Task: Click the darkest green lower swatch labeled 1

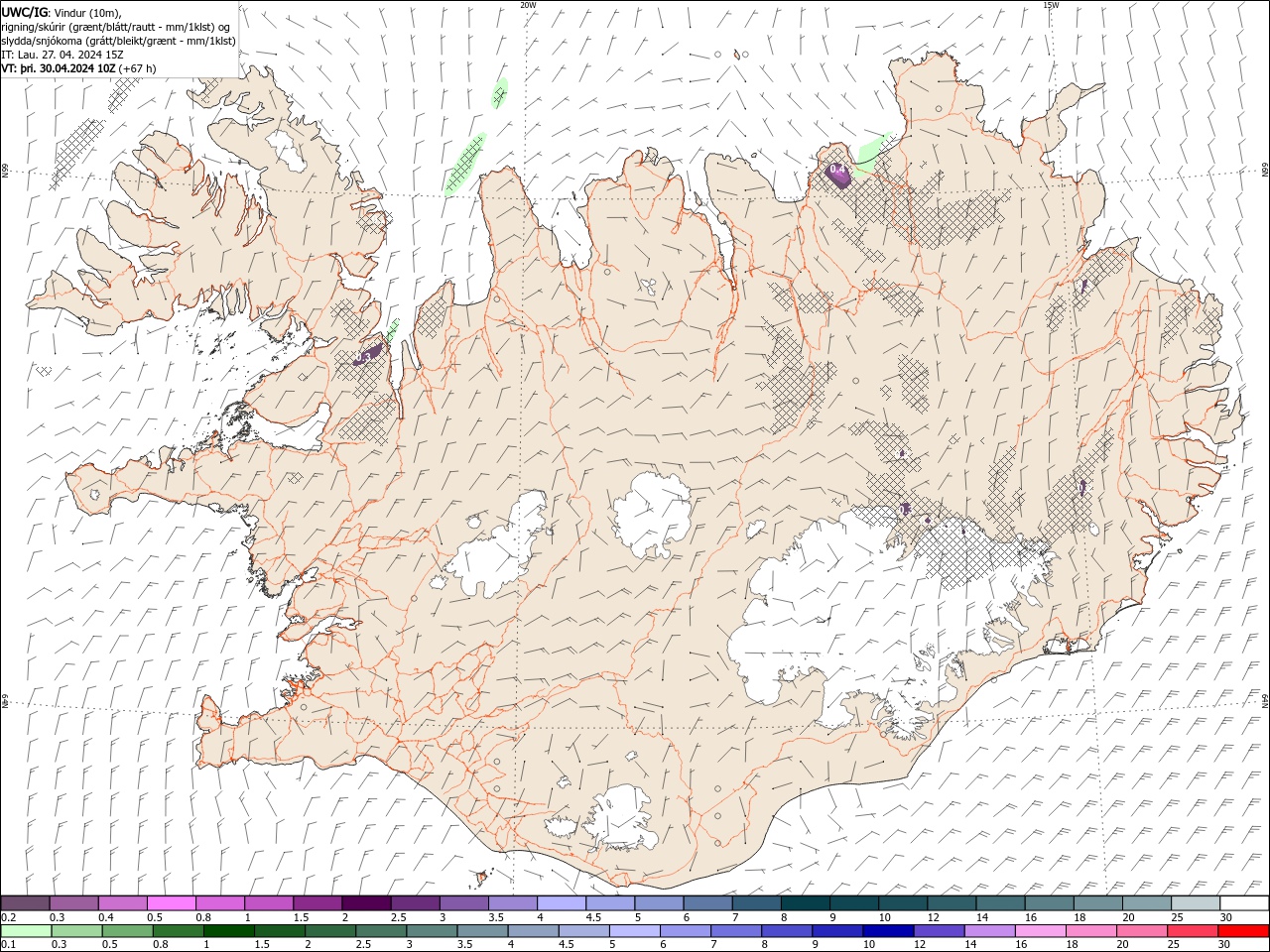Action: point(228,931)
